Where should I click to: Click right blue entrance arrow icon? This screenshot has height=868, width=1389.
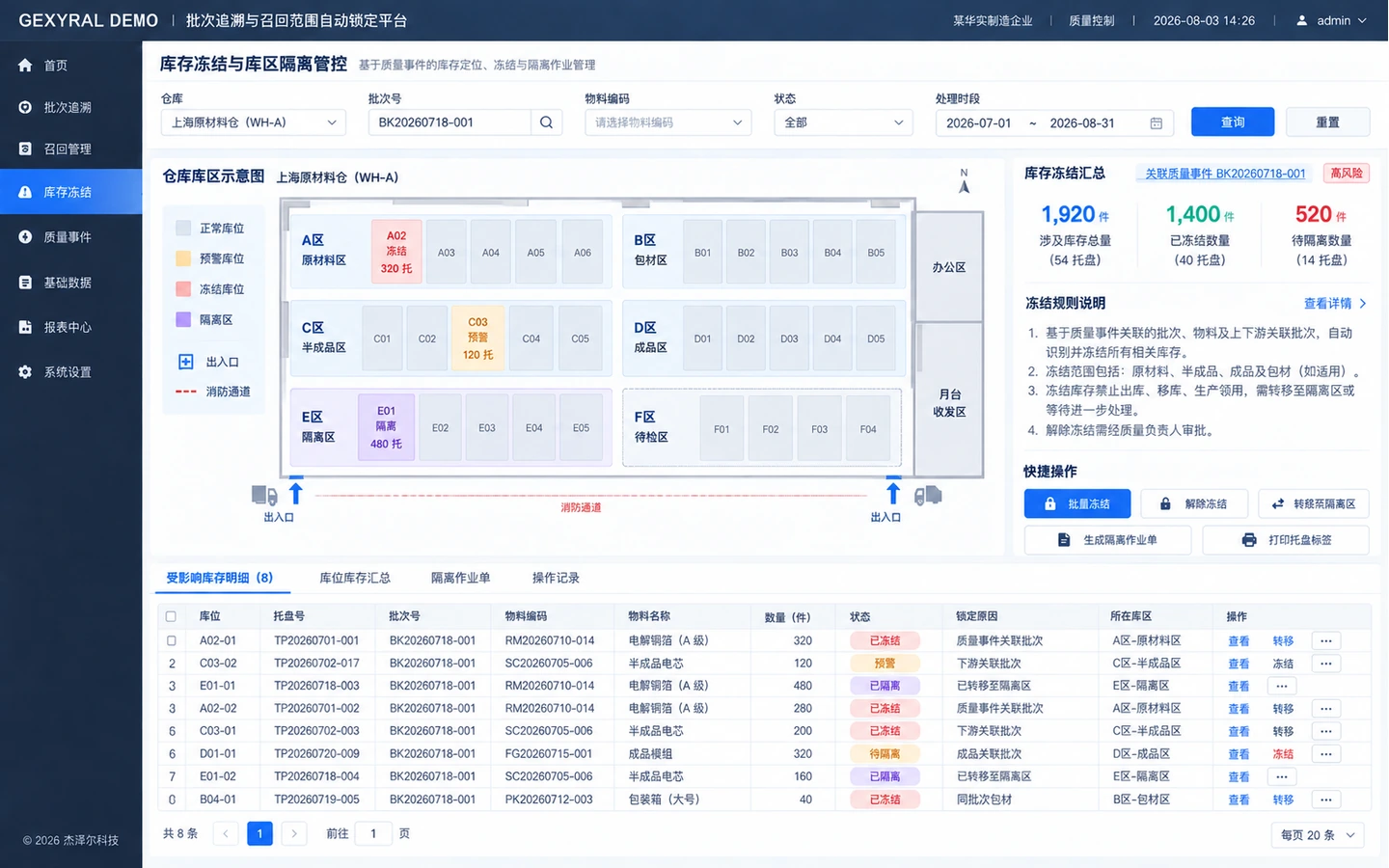tap(894, 493)
